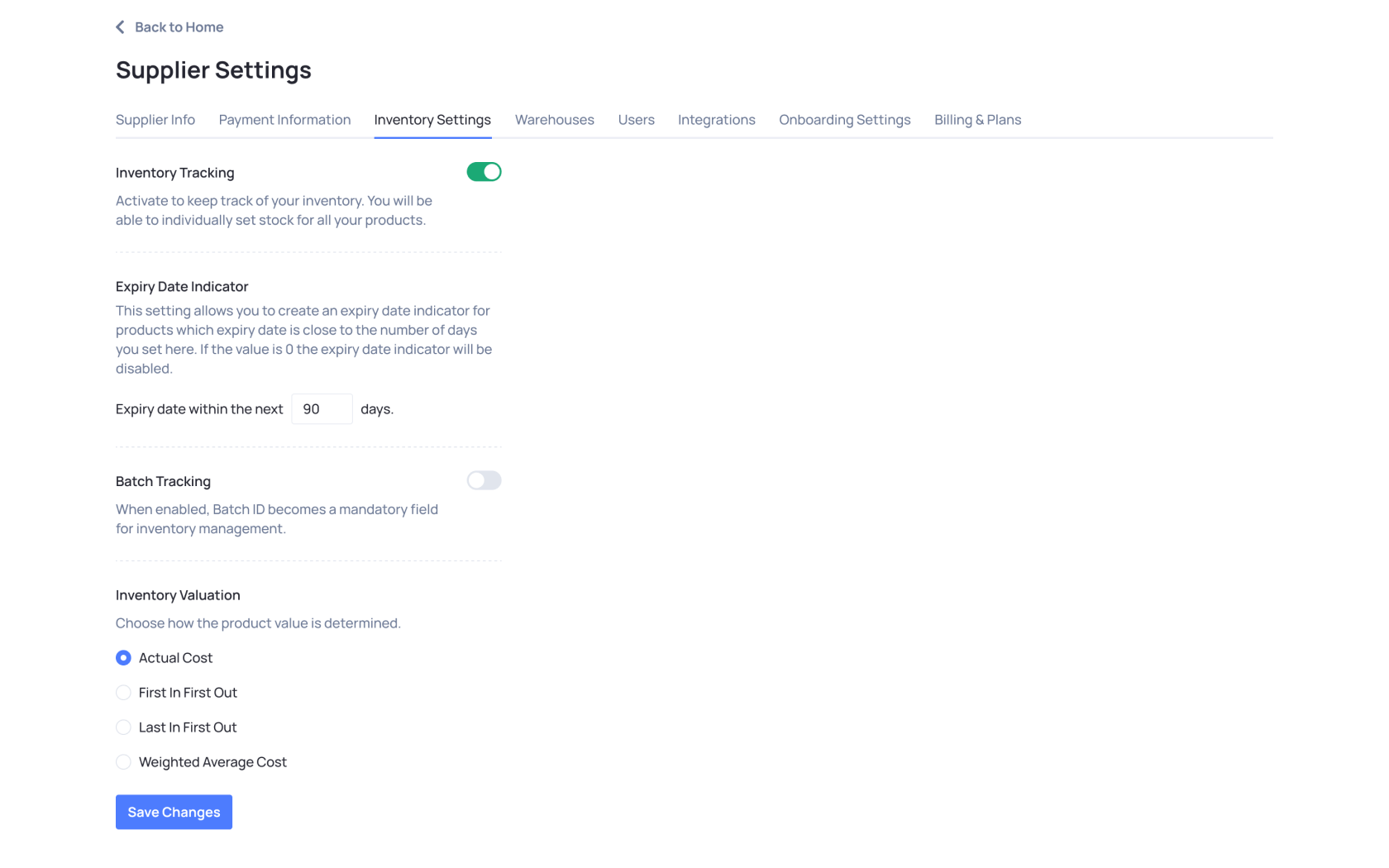Image resolution: width=1389 pixels, height=868 pixels.
Task: Click the Save Changes button
Action: (174, 812)
